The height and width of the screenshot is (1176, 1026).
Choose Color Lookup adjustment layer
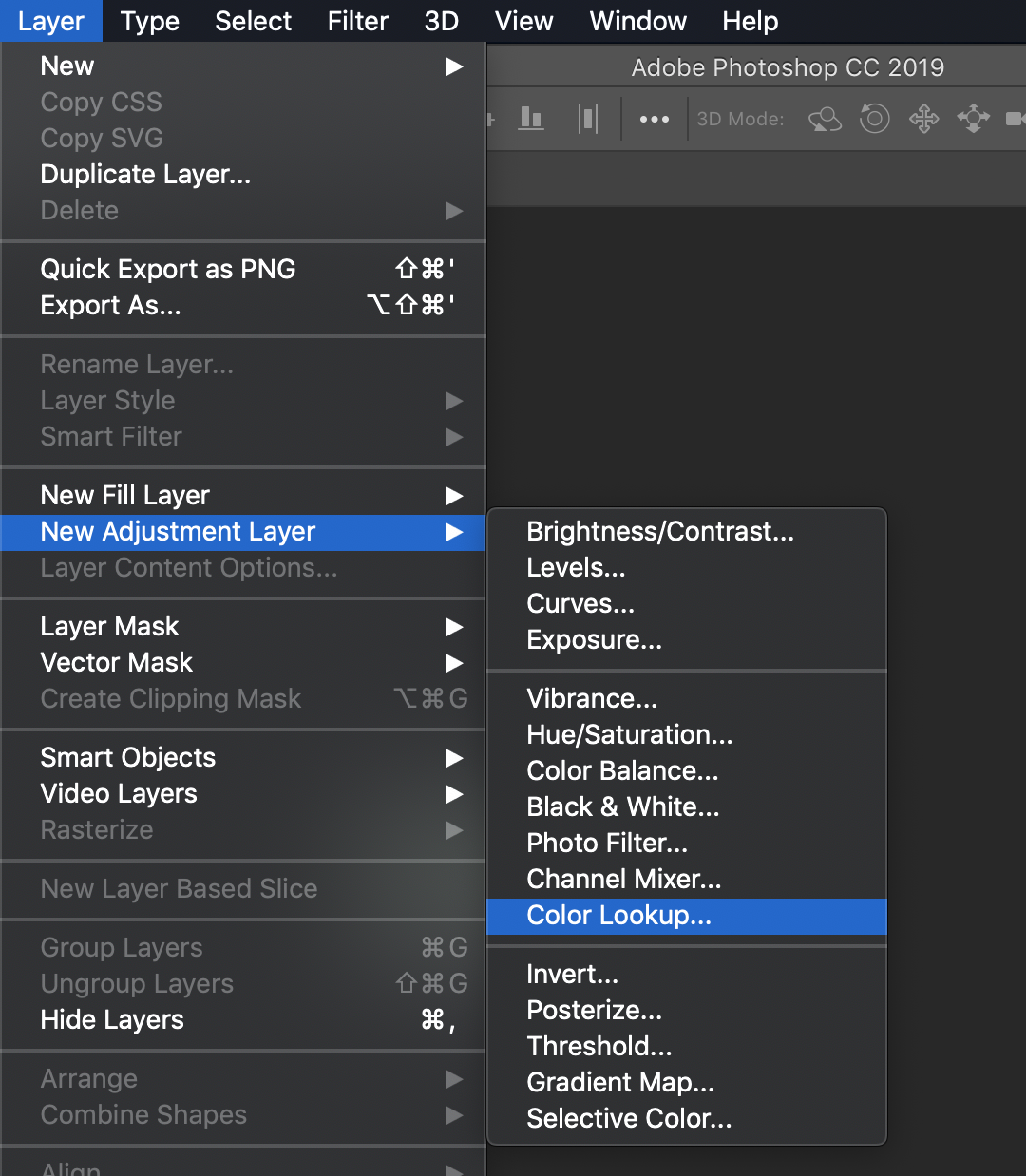pos(618,916)
